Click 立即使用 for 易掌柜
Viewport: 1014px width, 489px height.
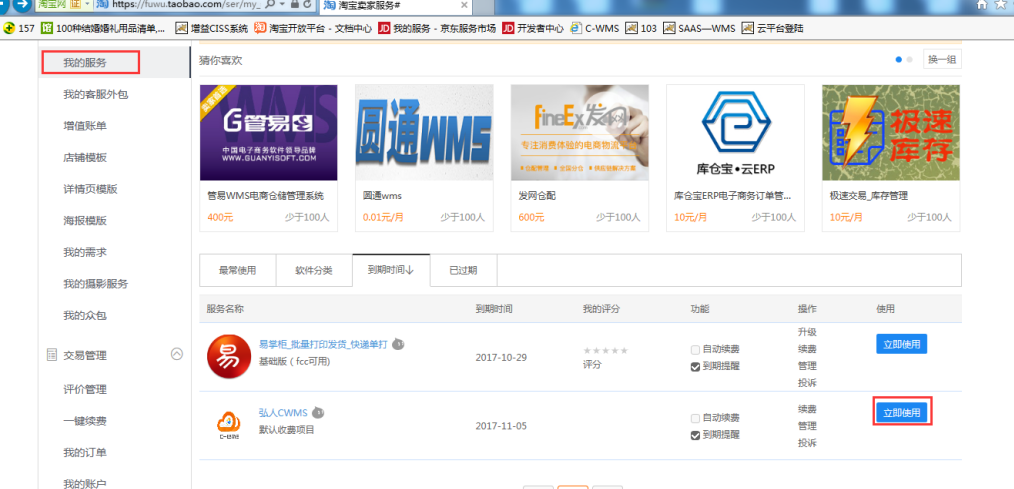[901, 344]
